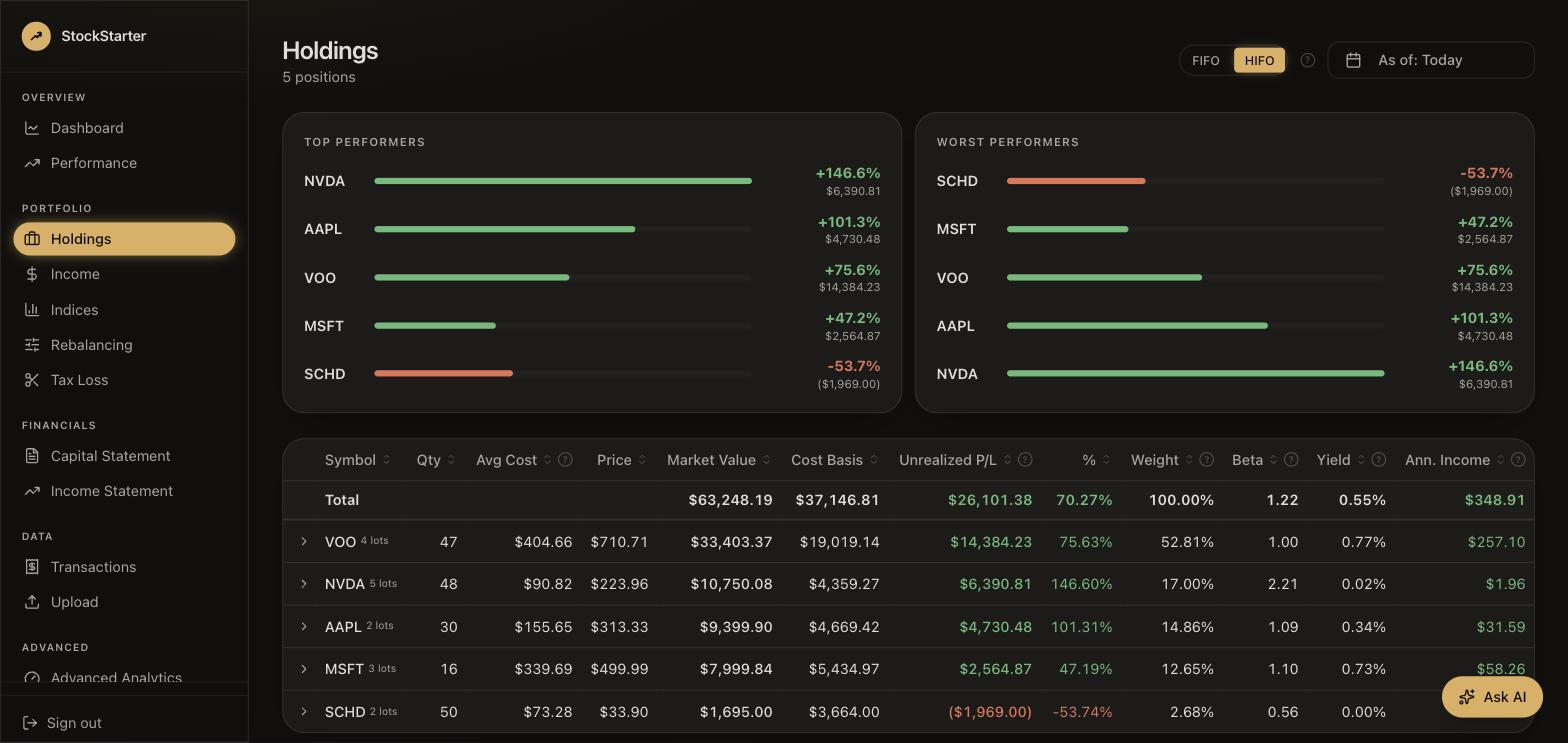Screen dimensions: 1568x743
Task: Open the As of: Today date picker
Action: [1431, 60]
